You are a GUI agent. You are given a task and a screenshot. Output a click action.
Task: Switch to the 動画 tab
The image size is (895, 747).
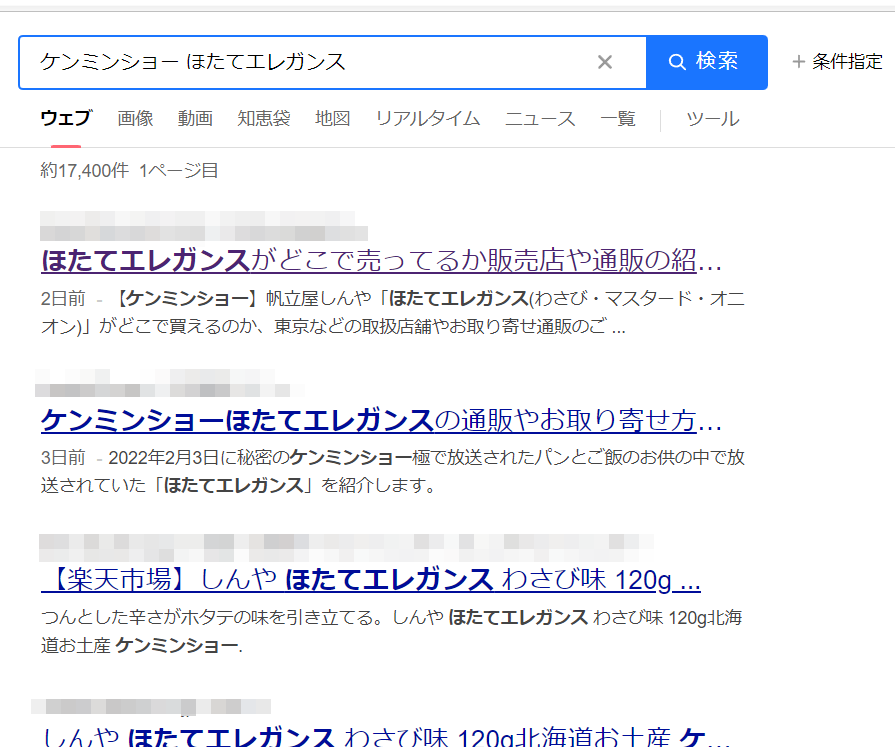coord(195,119)
